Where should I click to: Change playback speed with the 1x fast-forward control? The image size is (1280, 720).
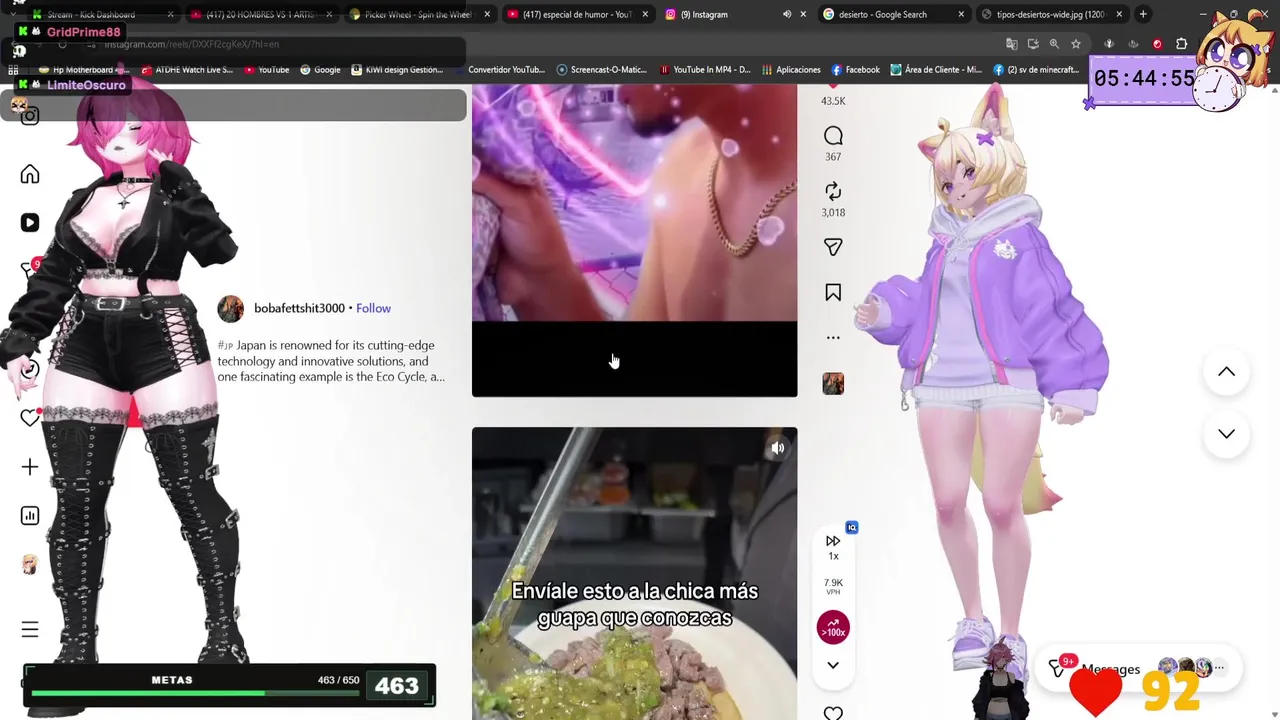point(833,546)
